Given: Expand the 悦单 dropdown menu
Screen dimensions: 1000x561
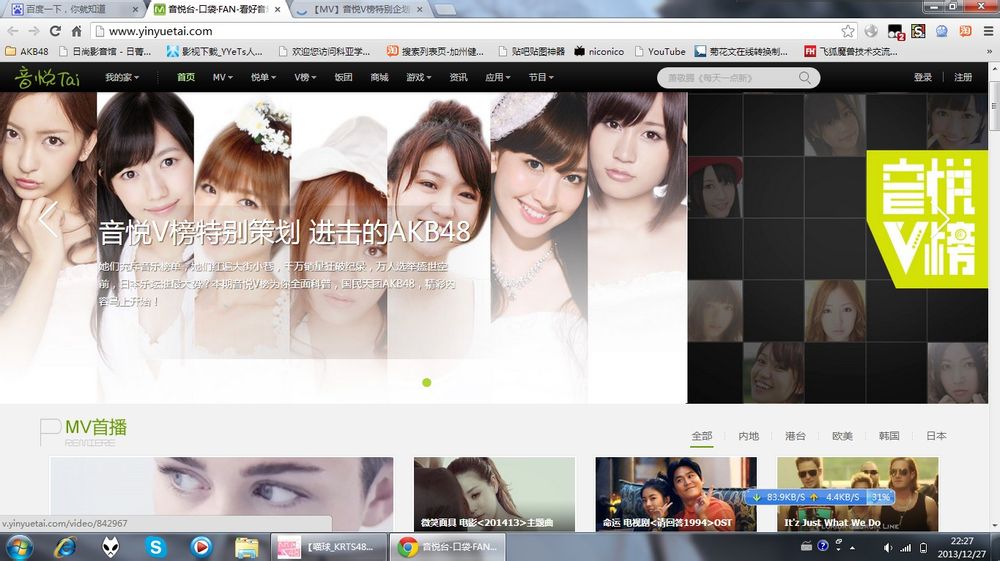Looking at the screenshot, I should click(263, 77).
